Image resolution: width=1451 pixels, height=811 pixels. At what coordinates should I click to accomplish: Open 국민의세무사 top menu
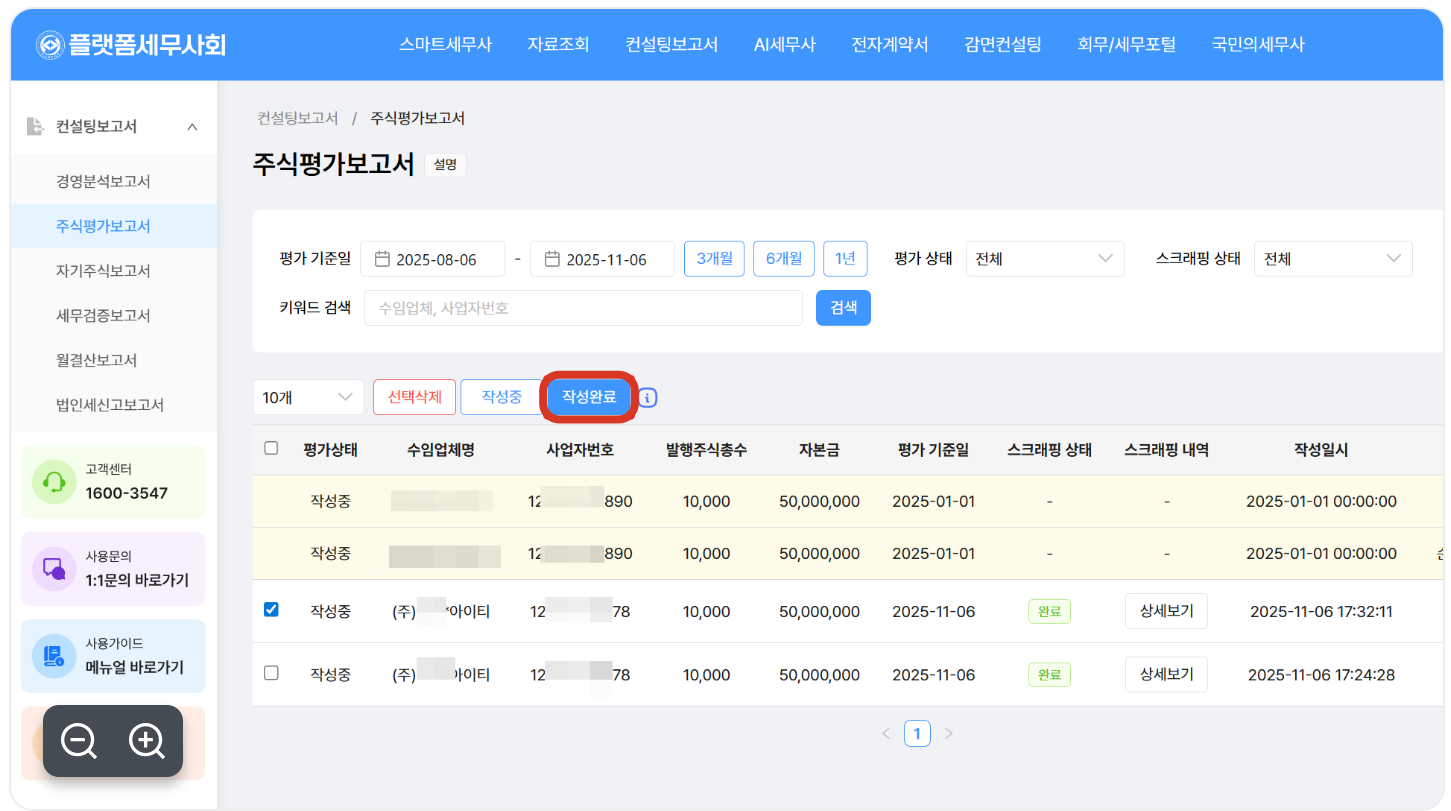click(x=1258, y=44)
